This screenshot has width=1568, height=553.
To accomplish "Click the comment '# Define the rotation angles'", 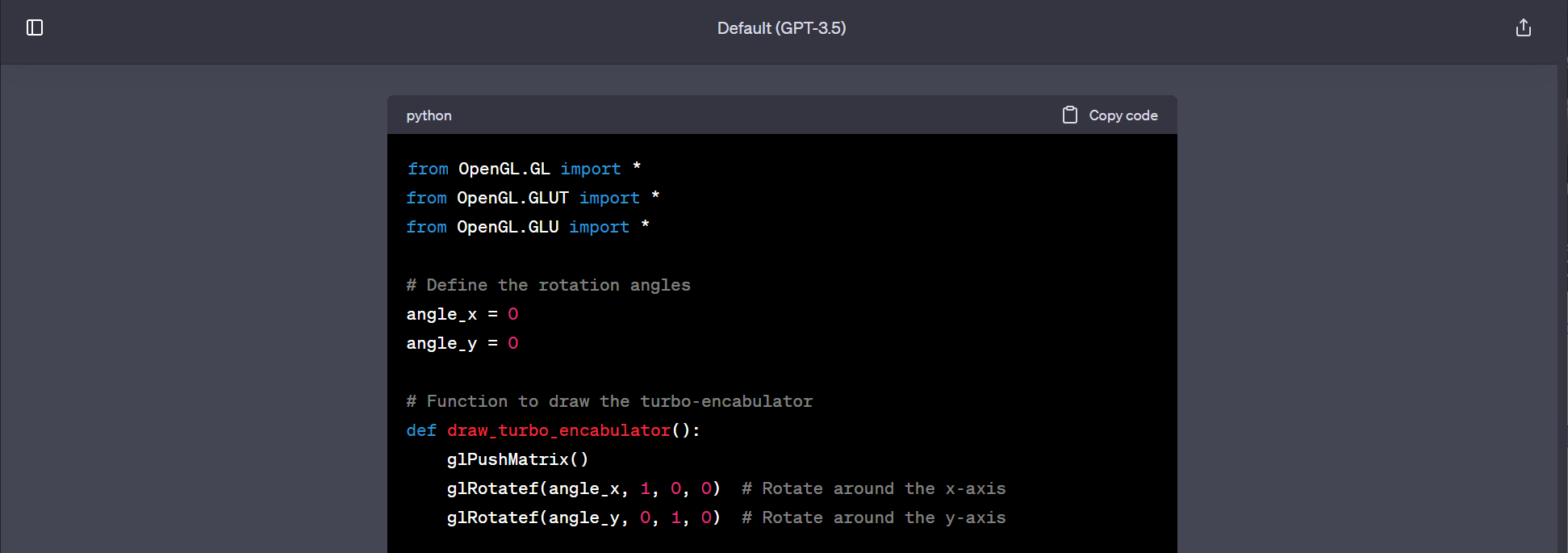I will [549, 285].
